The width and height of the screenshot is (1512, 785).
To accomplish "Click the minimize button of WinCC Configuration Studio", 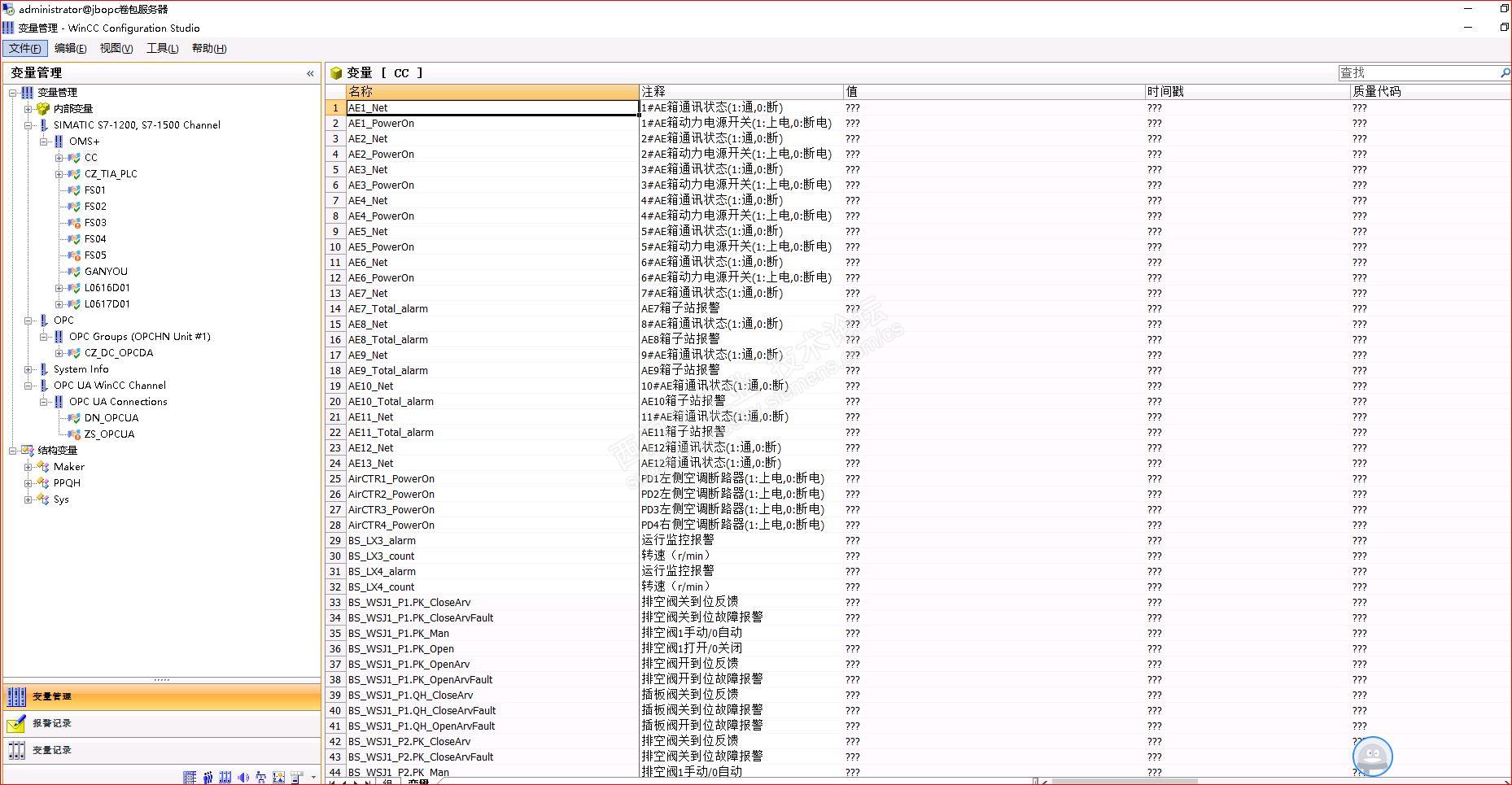I will pyautogui.click(x=1468, y=27).
